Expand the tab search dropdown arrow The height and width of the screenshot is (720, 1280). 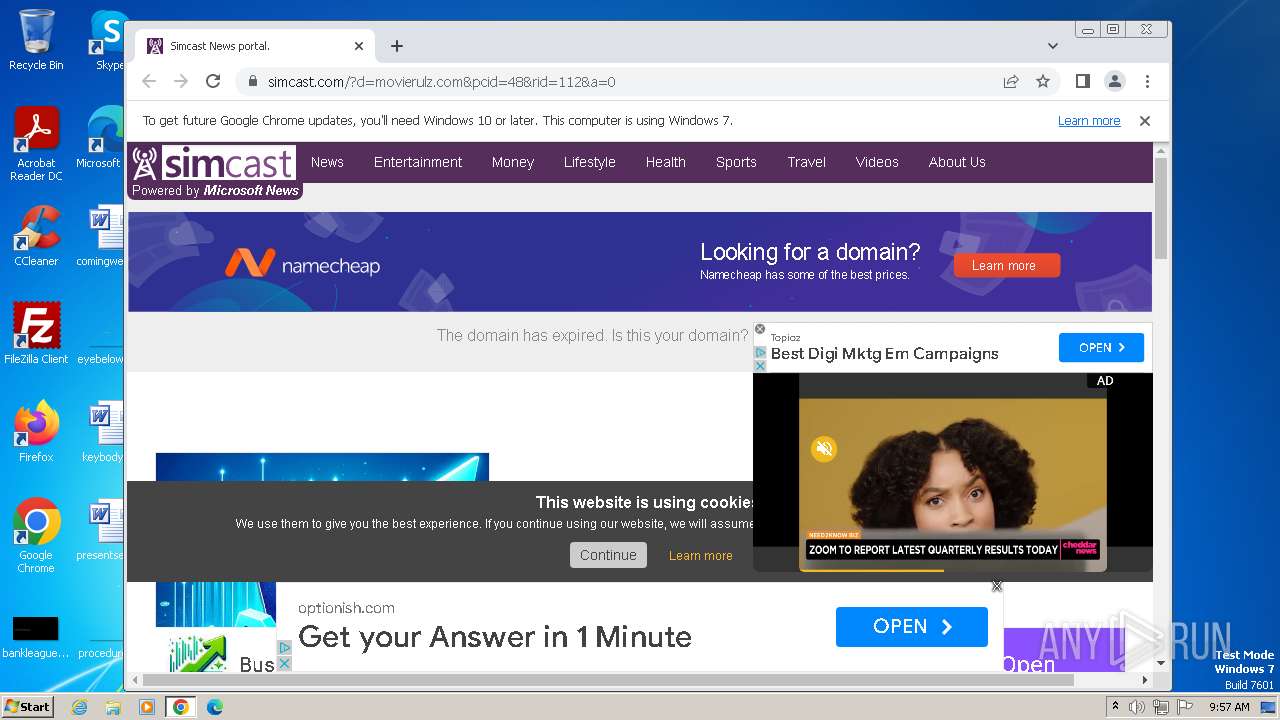pos(1052,46)
